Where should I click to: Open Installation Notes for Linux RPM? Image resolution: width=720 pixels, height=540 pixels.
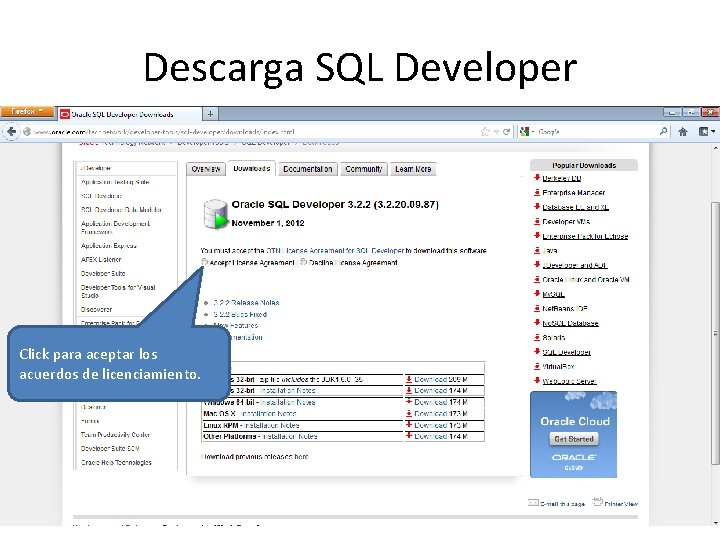tap(271, 425)
